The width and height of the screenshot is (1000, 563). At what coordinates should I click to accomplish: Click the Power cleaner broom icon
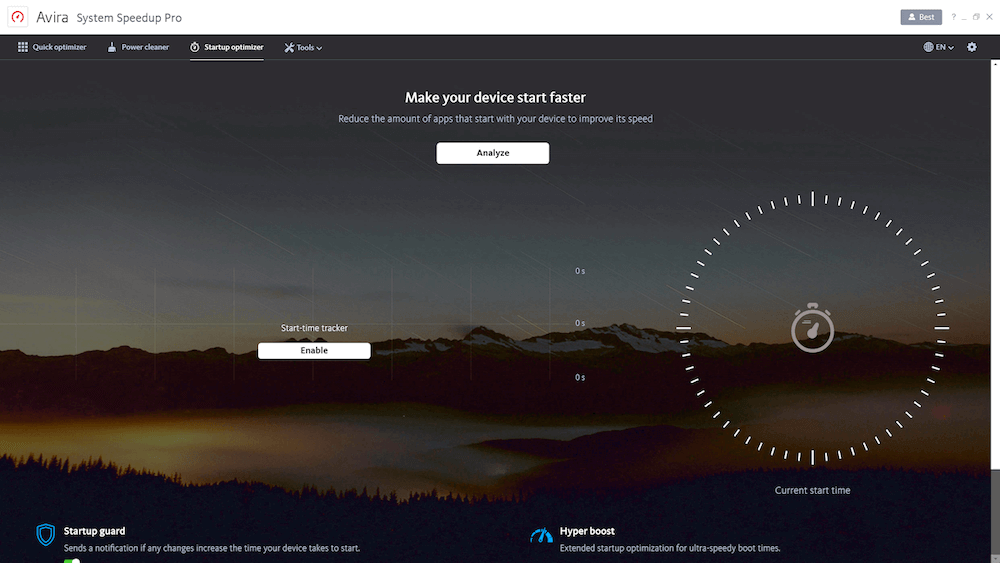112,47
